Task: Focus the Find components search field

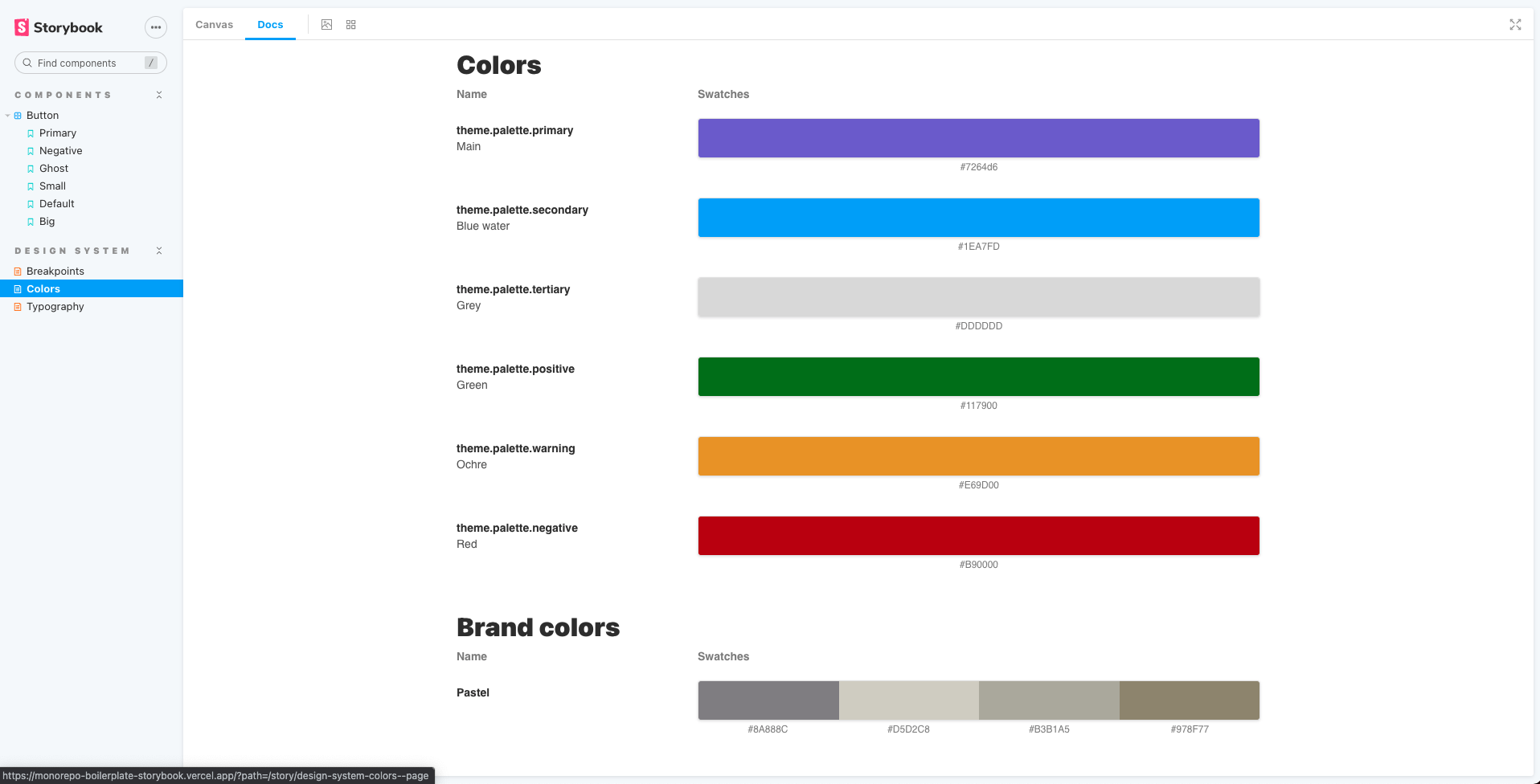Action: click(91, 63)
